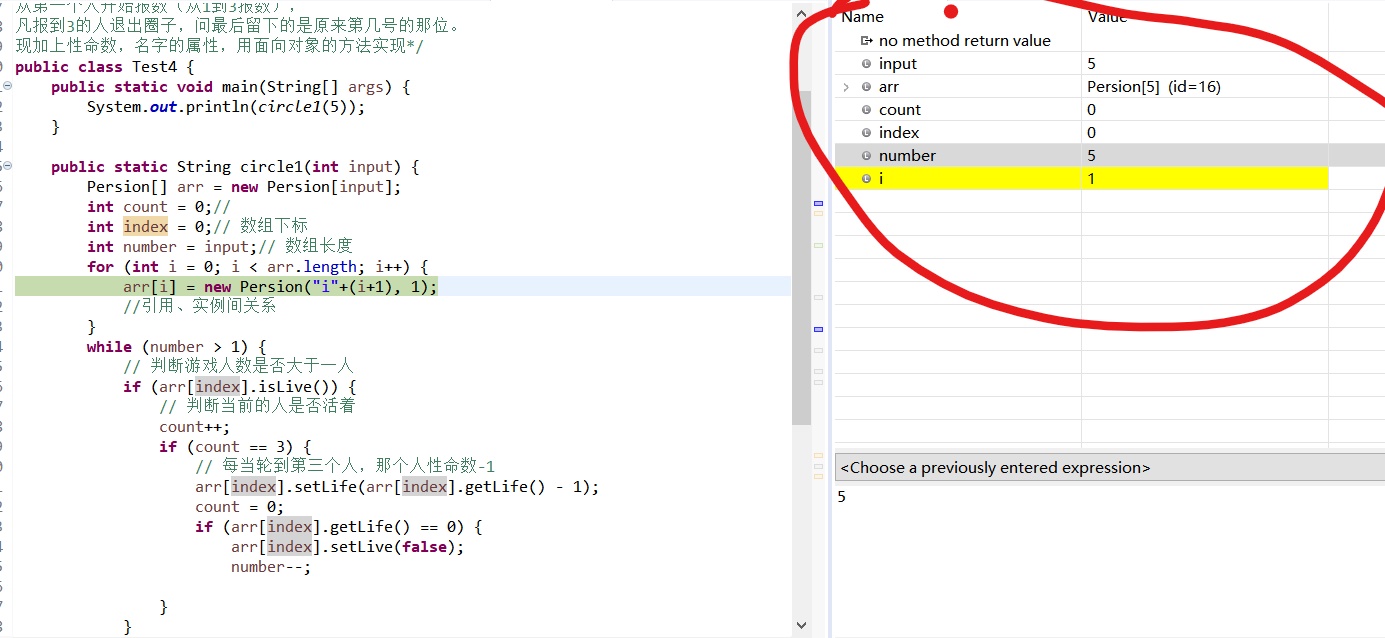Open the previously entered expression dropdown
1385x638 pixels.
click(1110, 467)
